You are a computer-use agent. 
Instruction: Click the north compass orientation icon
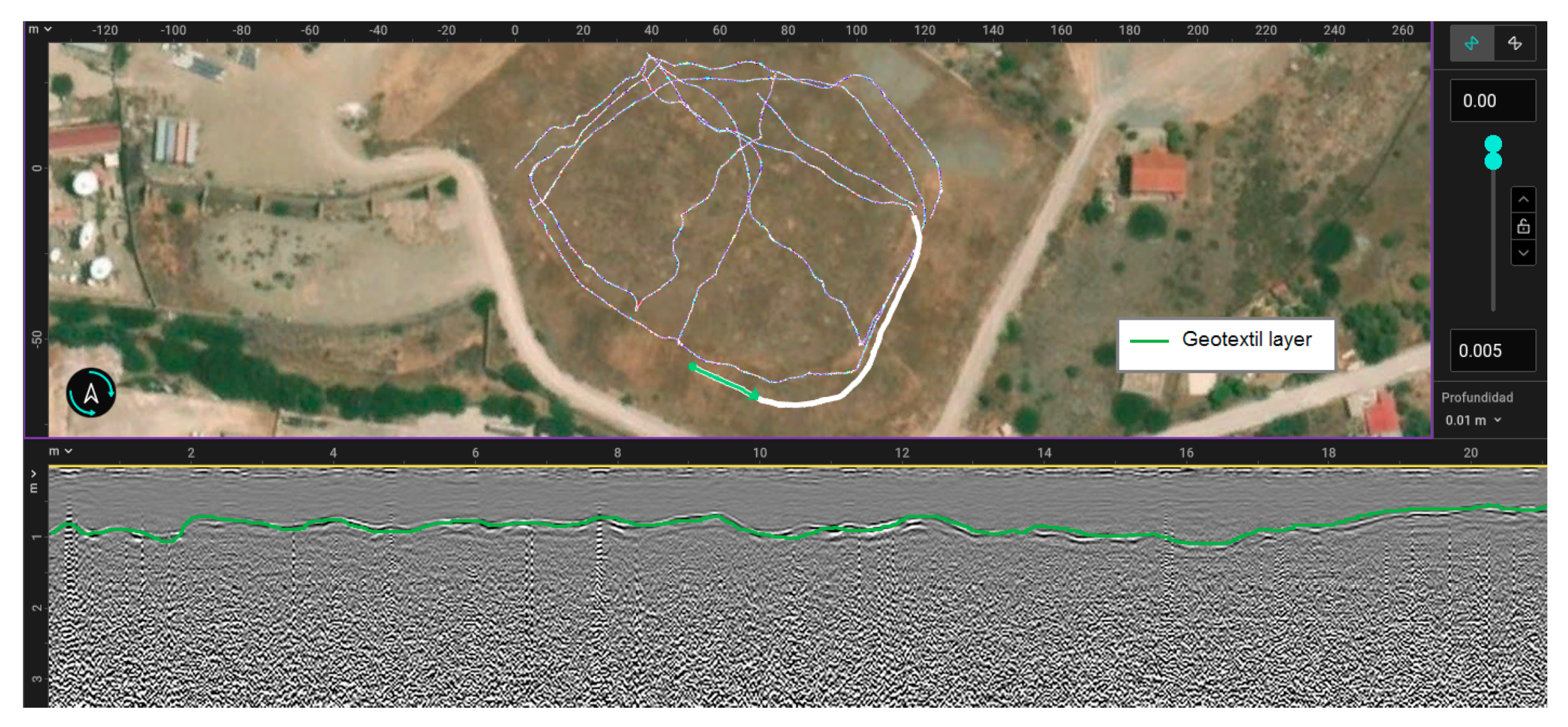(91, 393)
